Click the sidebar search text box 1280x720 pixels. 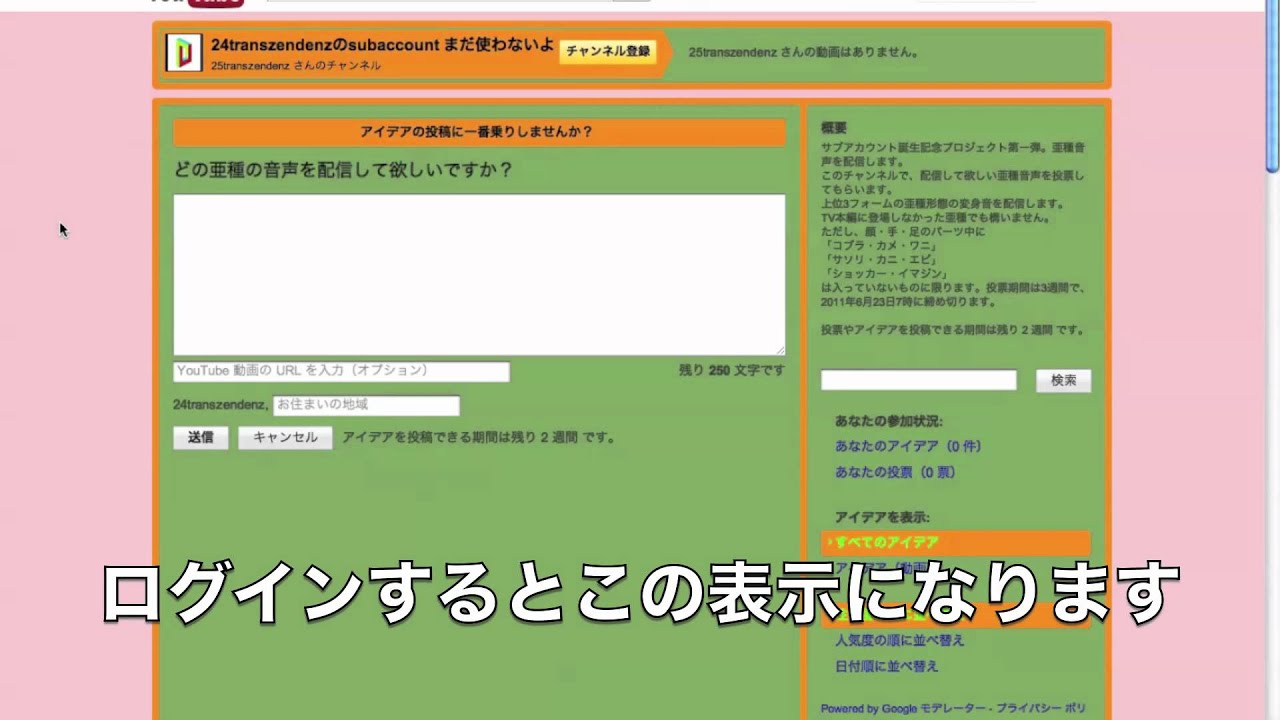pyautogui.click(x=918, y=380)
